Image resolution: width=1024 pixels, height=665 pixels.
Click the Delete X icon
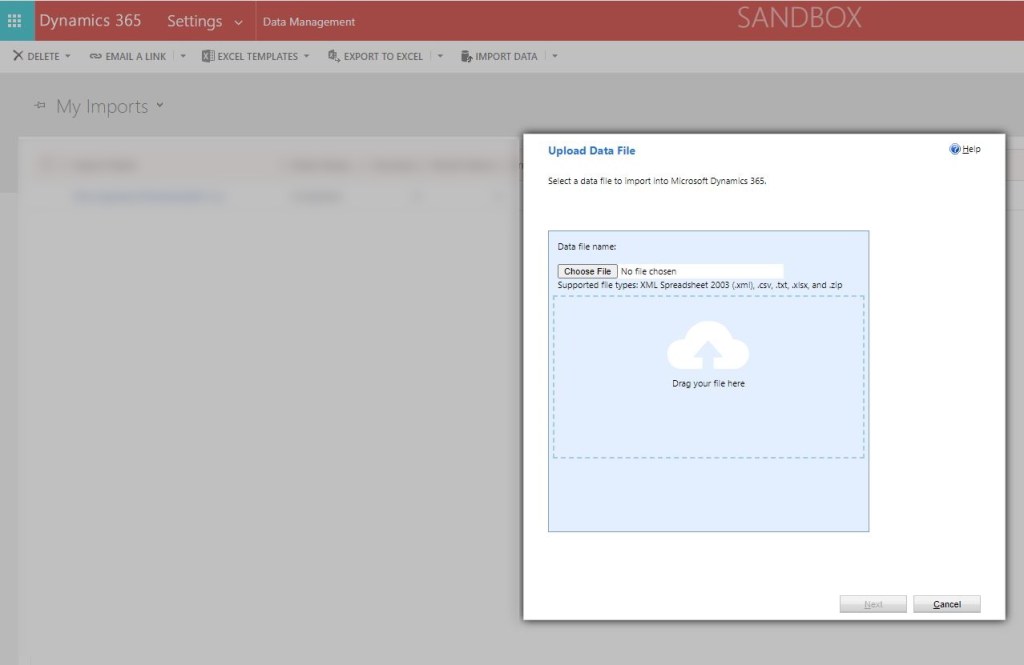18,56
